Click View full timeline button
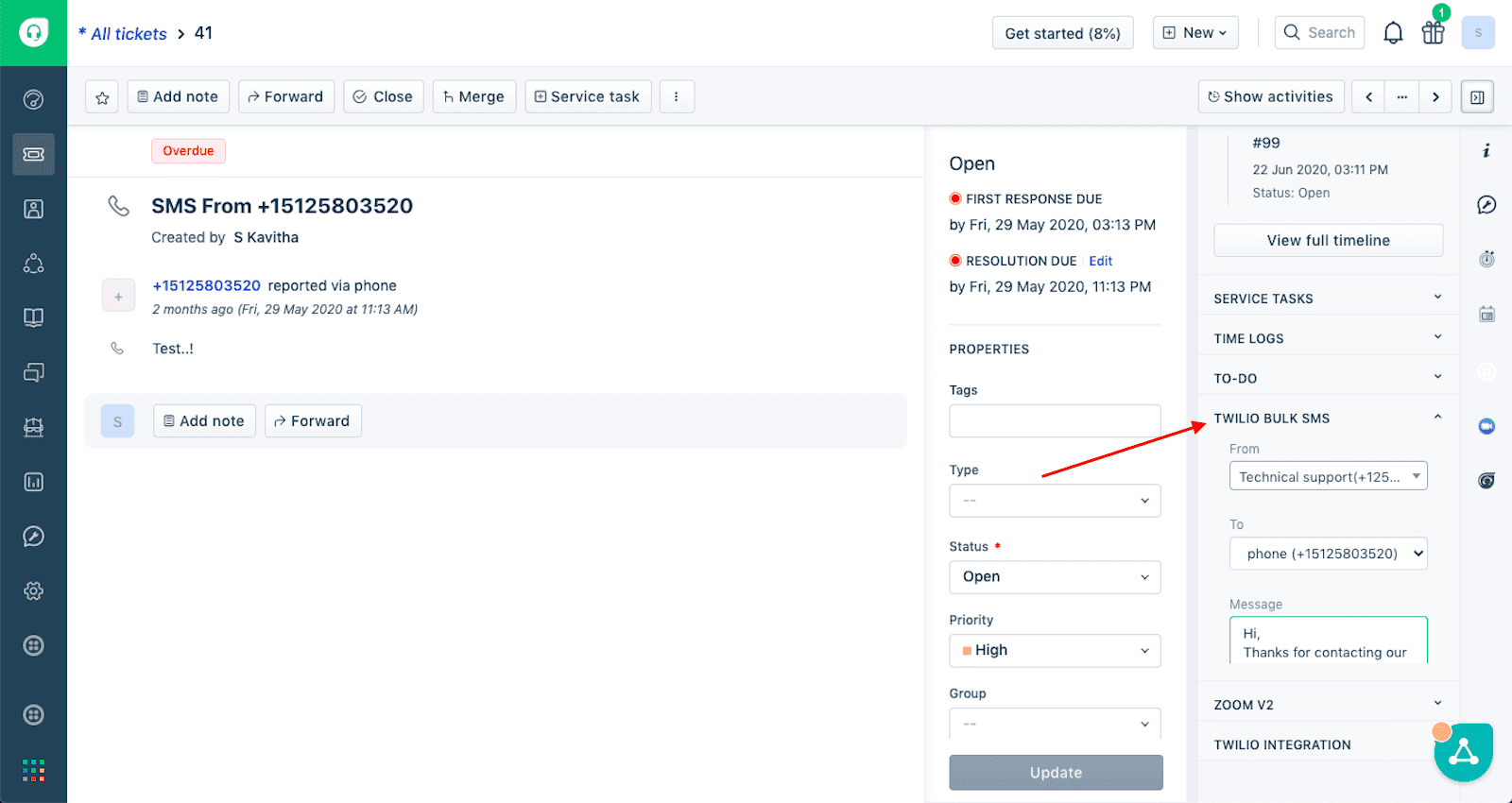This screenshot has height=803, width=1512. pyautogui.click(x=1328, y=240)
